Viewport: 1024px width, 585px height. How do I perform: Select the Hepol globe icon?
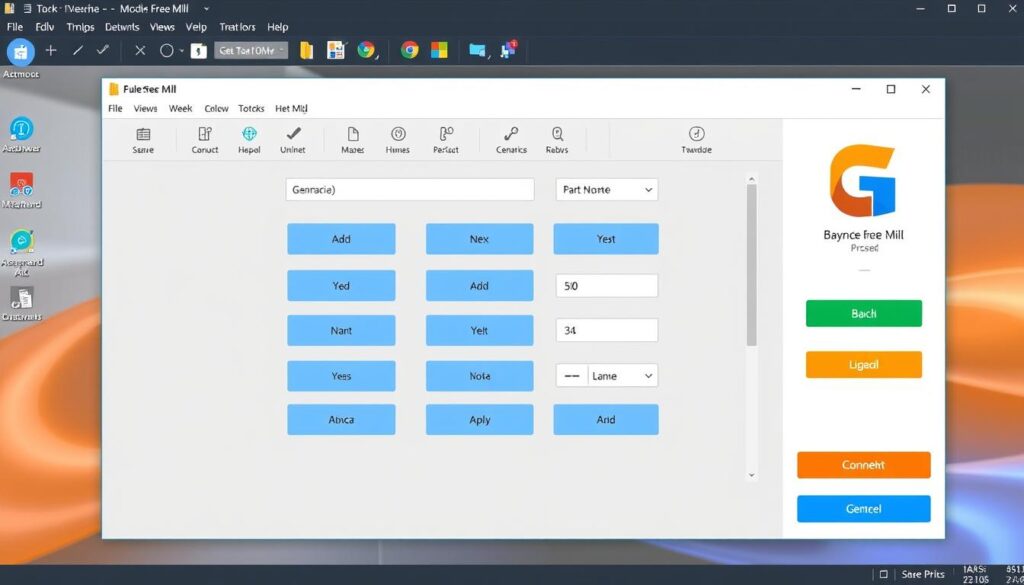tap(249, 140)
